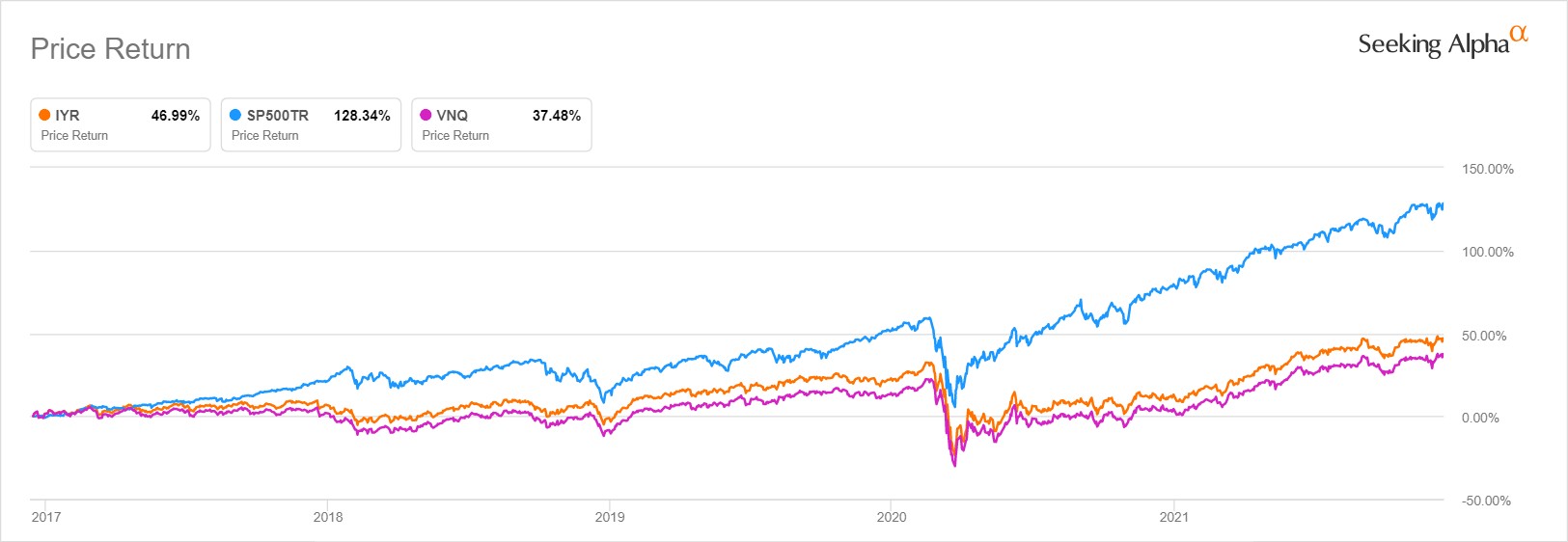Click the 2018 x-axis label
The image size is (1568, 542).
[x=328, y=517]
